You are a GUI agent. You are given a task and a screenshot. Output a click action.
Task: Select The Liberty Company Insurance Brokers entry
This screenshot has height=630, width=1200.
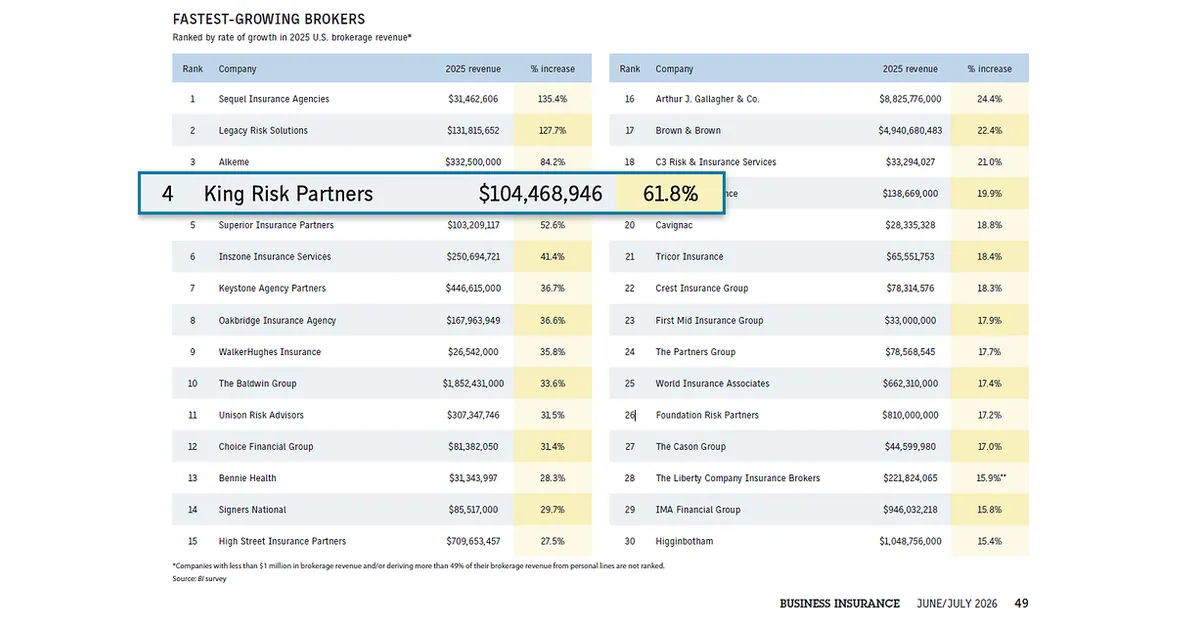pos(737,478)
